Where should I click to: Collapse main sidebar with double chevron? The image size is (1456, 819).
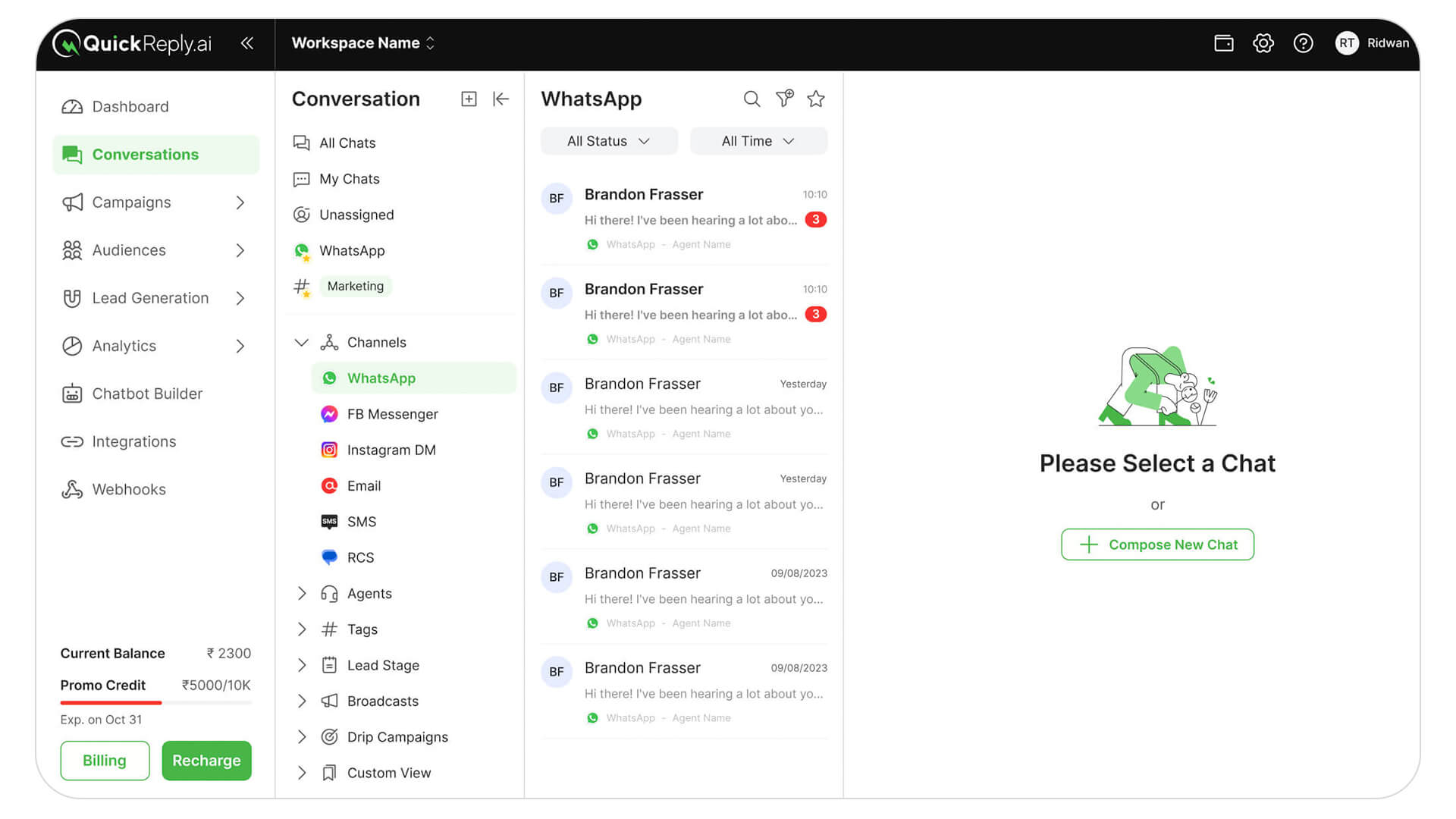click(246, 43)
